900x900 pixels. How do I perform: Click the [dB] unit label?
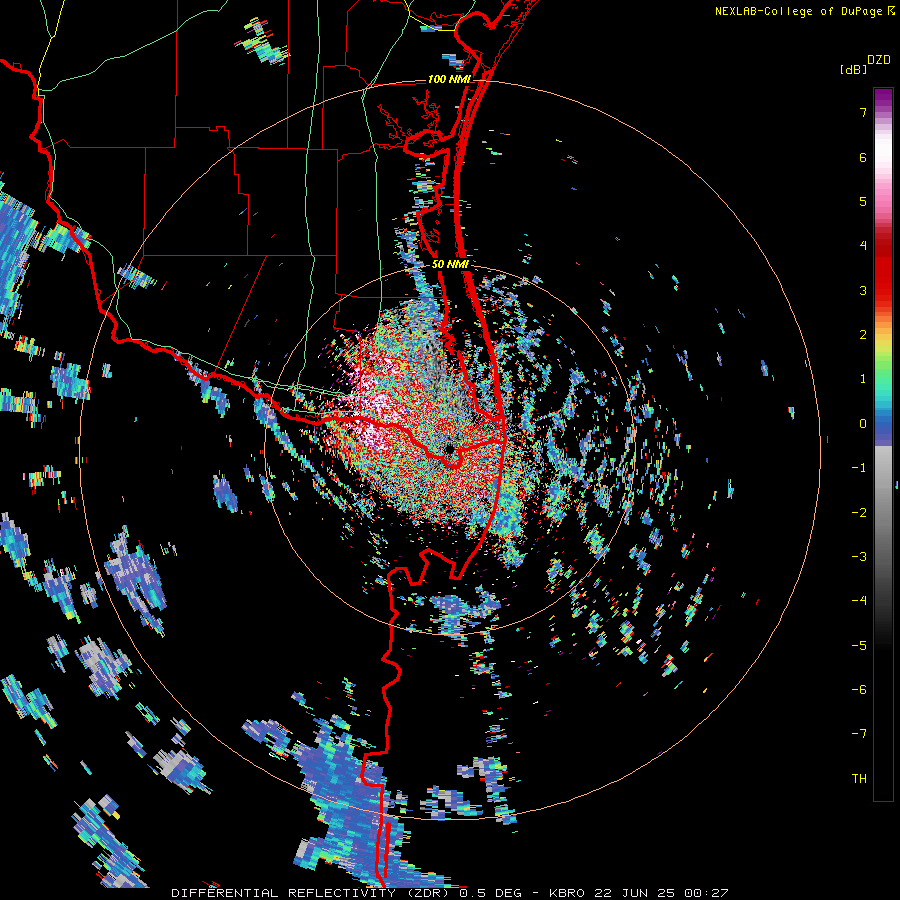(853, 70)
